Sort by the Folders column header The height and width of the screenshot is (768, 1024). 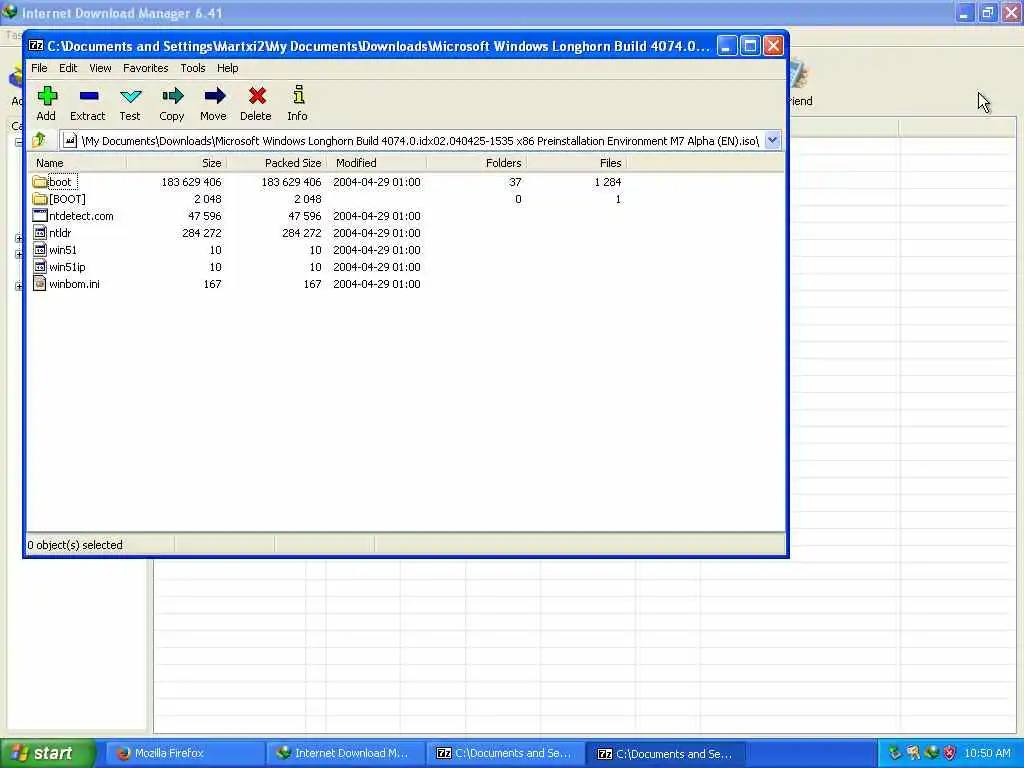pyautogui.click(x=476, y=163)
